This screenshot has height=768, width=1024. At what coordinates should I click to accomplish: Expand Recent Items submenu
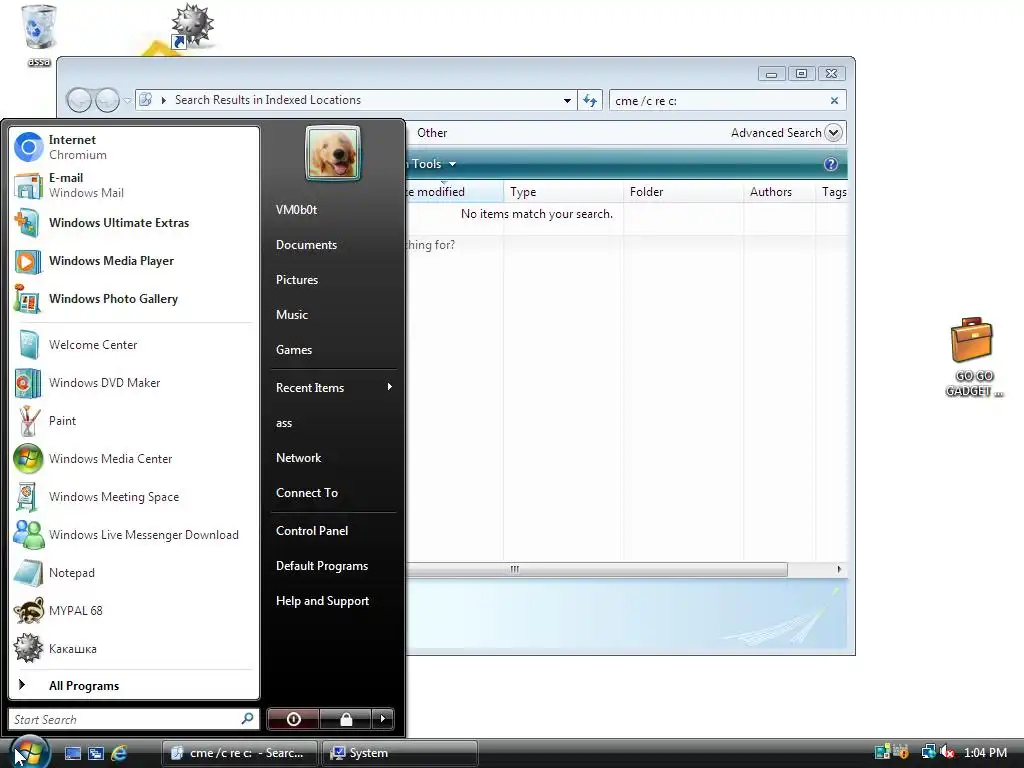coord(334,387)
